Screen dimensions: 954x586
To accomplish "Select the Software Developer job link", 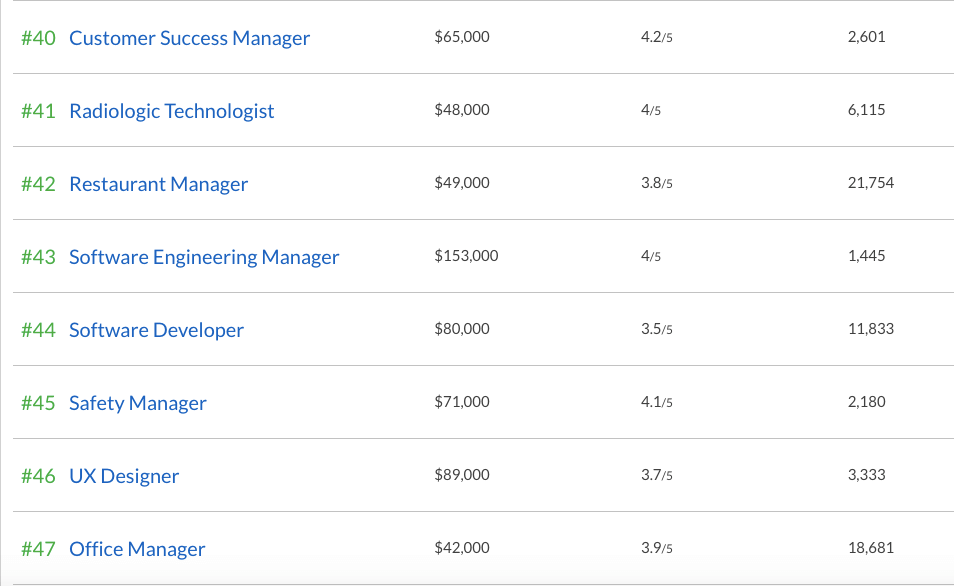I will pos(156,330).
